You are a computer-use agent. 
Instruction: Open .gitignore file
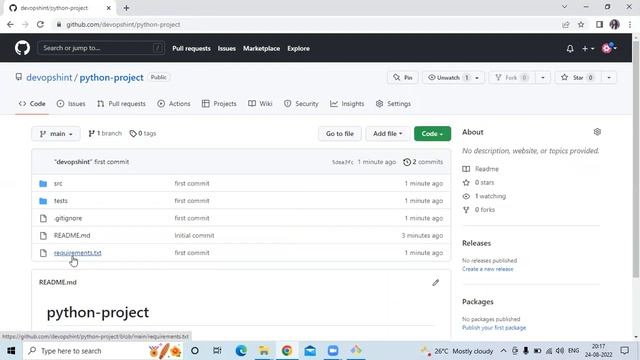click(68, 218)
